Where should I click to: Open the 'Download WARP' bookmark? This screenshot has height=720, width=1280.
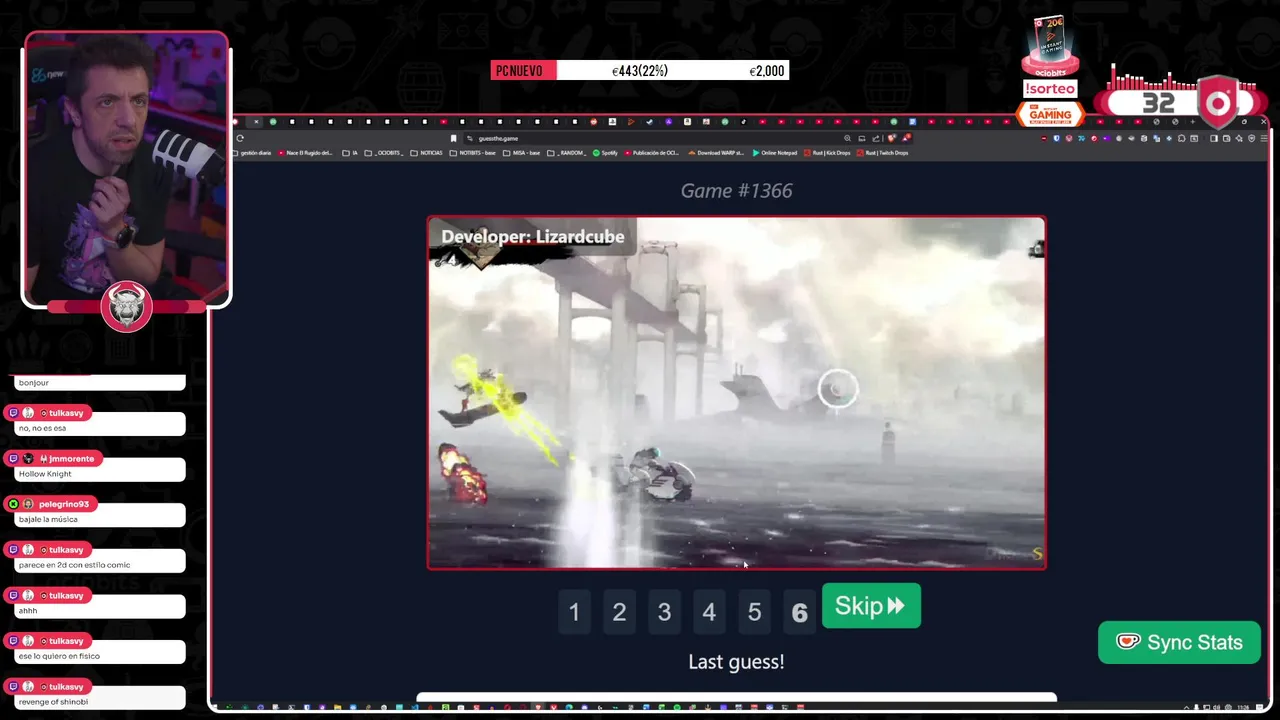(x=716, y=153)
